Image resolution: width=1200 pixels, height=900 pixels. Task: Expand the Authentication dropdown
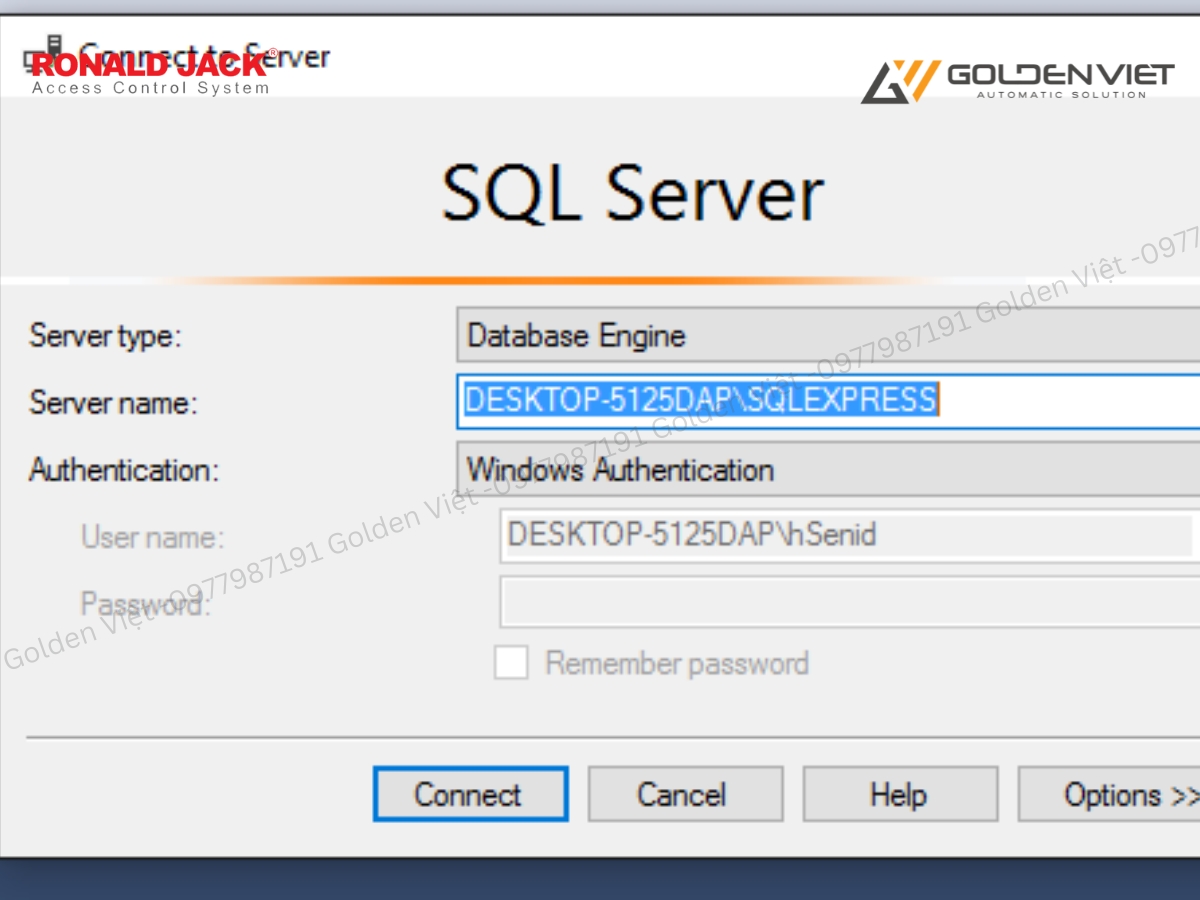tap(828, 469)
